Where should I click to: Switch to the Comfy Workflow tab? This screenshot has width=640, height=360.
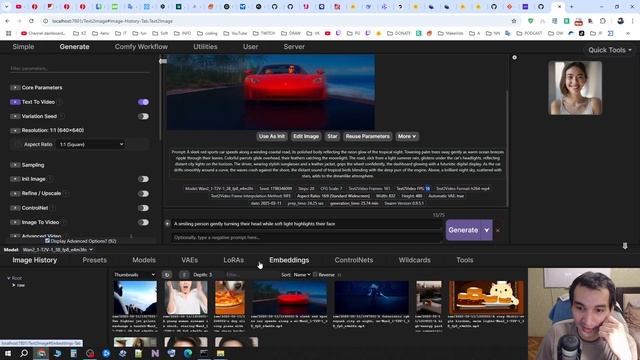coord(141,47)
